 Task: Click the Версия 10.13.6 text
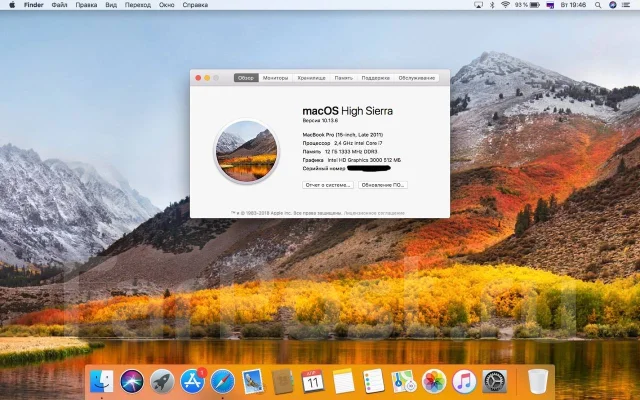320,120
